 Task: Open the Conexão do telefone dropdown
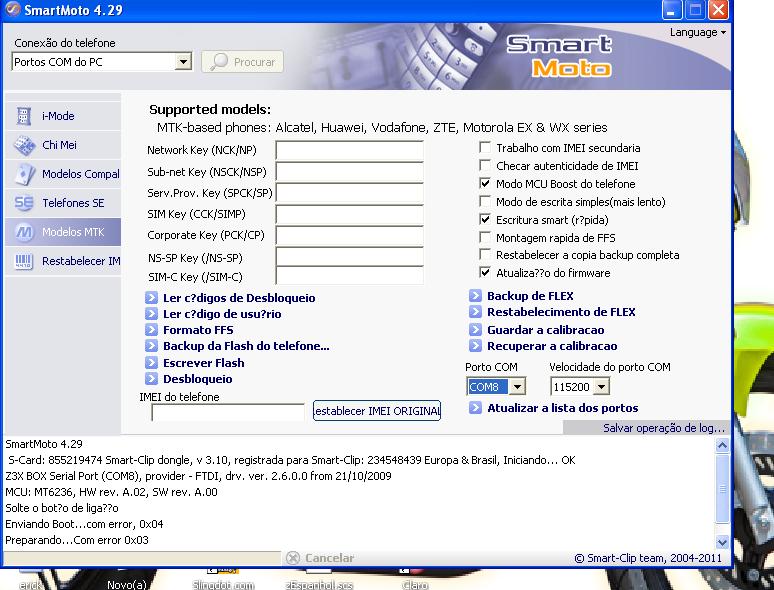pos(183,62)
